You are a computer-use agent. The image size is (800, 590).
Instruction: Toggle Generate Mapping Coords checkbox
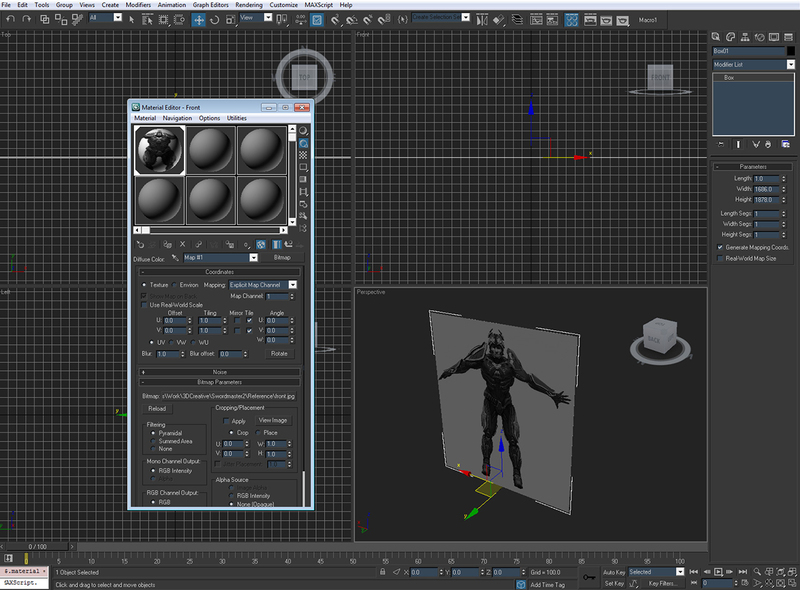(720, 247)
